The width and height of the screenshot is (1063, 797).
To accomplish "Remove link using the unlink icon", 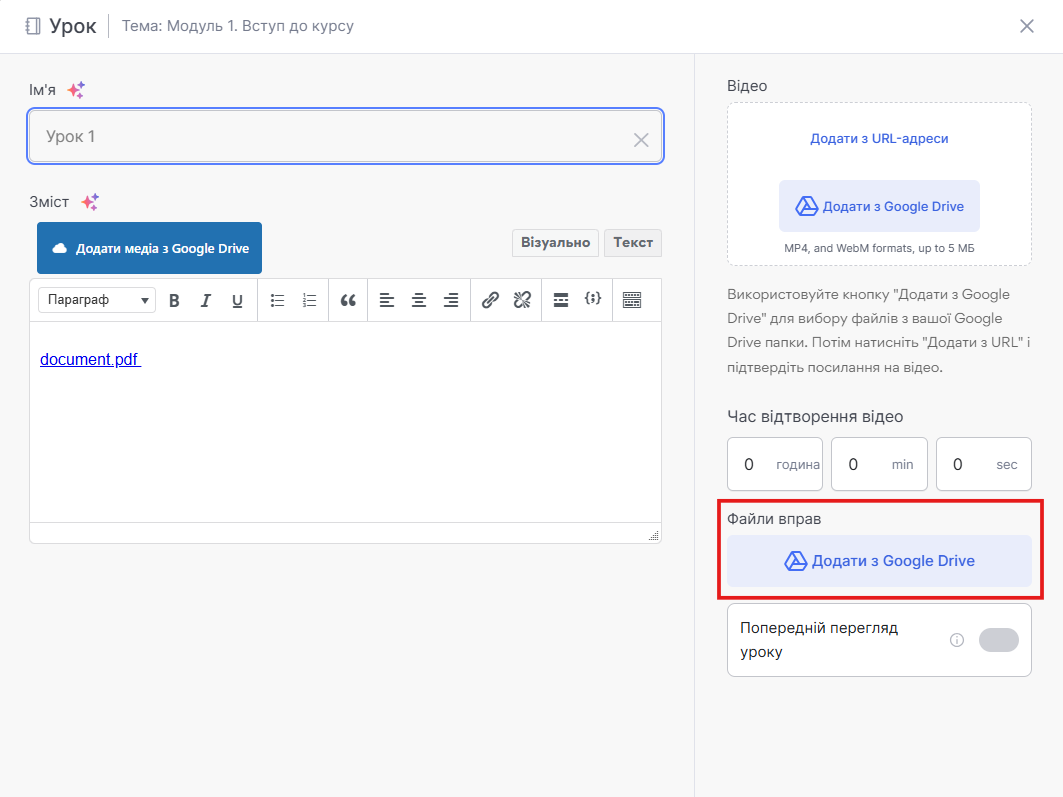I will [x=521, y=300].
